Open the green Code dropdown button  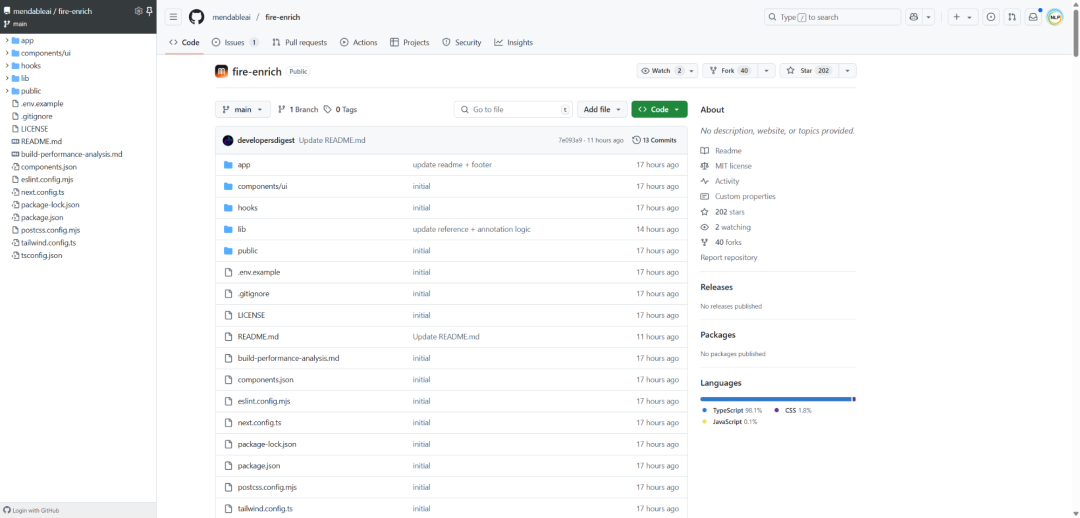[659, 110]
